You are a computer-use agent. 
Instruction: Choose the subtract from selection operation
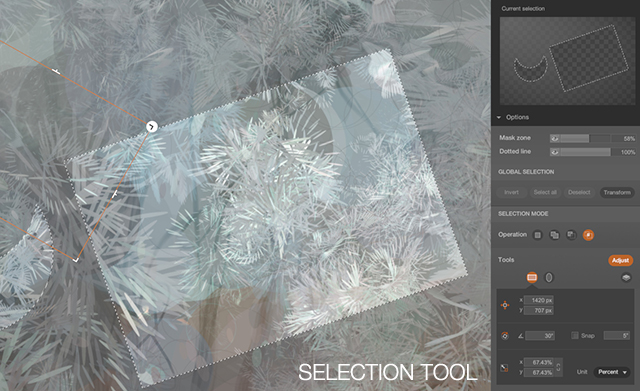click(x=571, y=235)
